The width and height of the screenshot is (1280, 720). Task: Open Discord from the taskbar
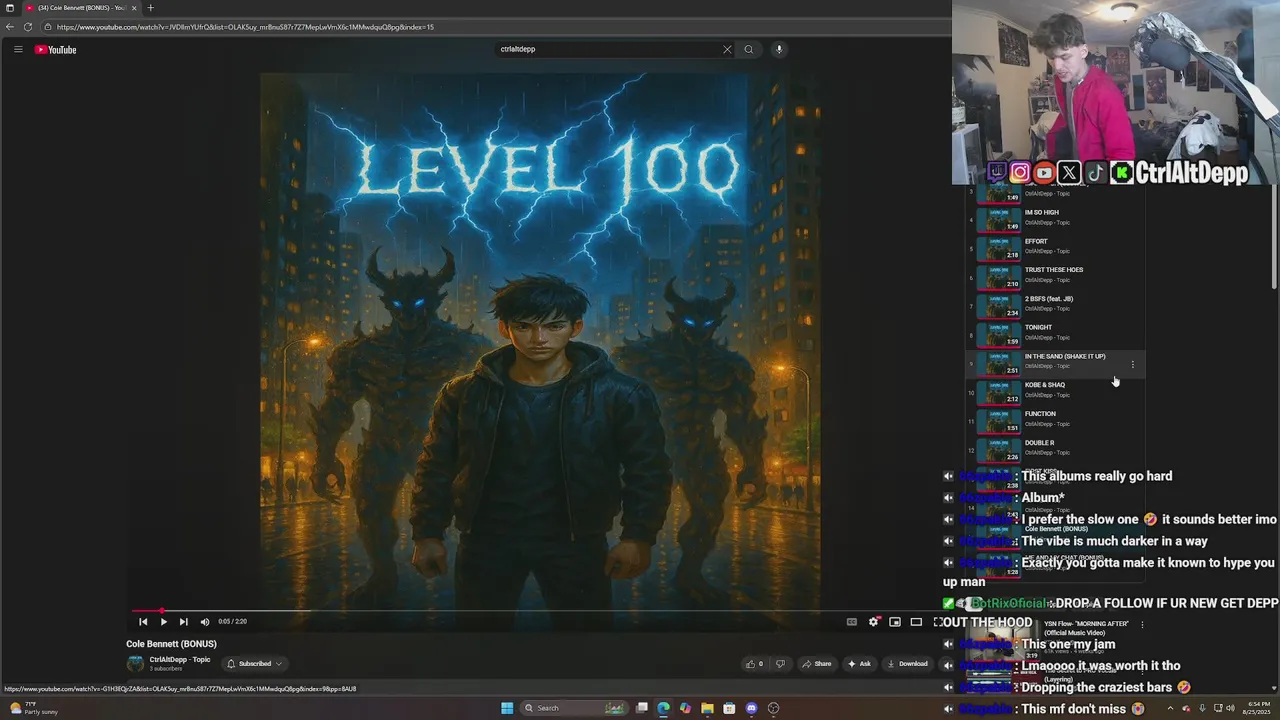click(751, 708)
